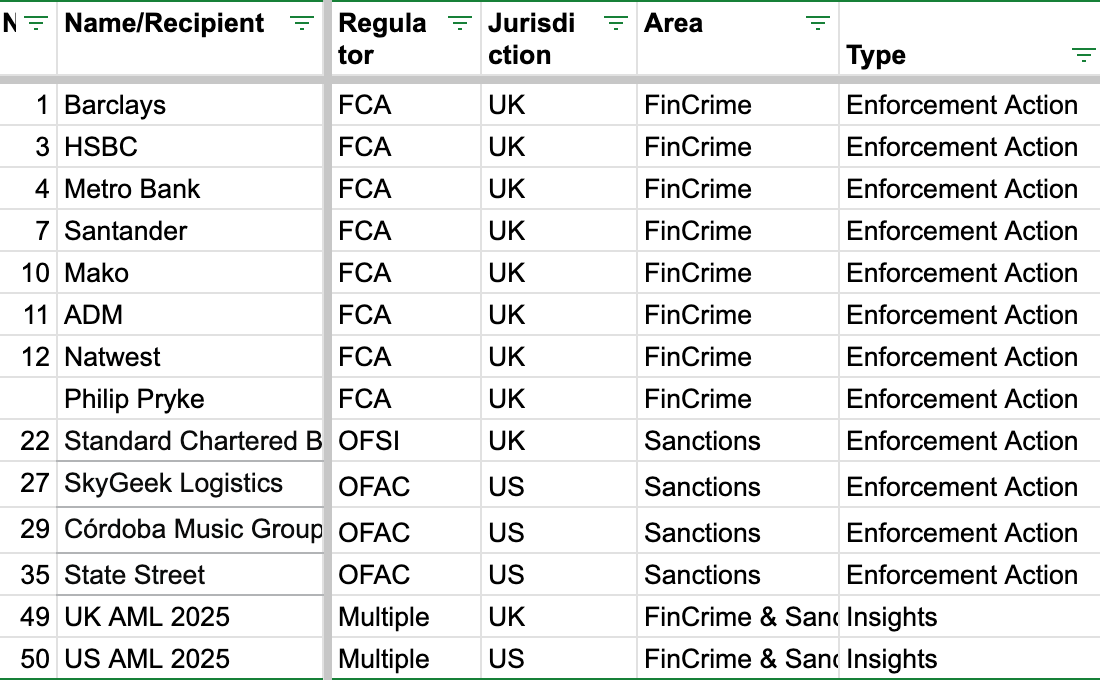
Task: Select the Metro Bank cell
Action: [x=189, y=189]
